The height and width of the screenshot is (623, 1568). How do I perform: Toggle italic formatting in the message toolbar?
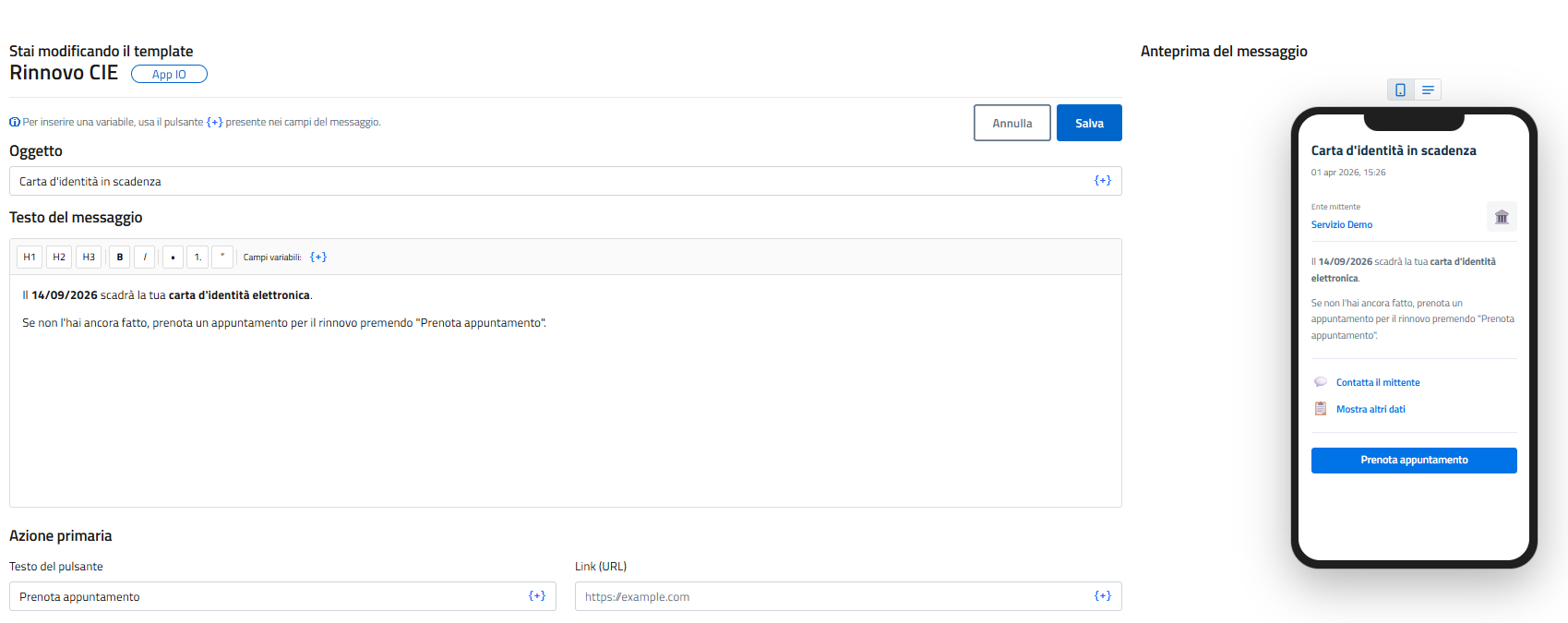point(145,258)
